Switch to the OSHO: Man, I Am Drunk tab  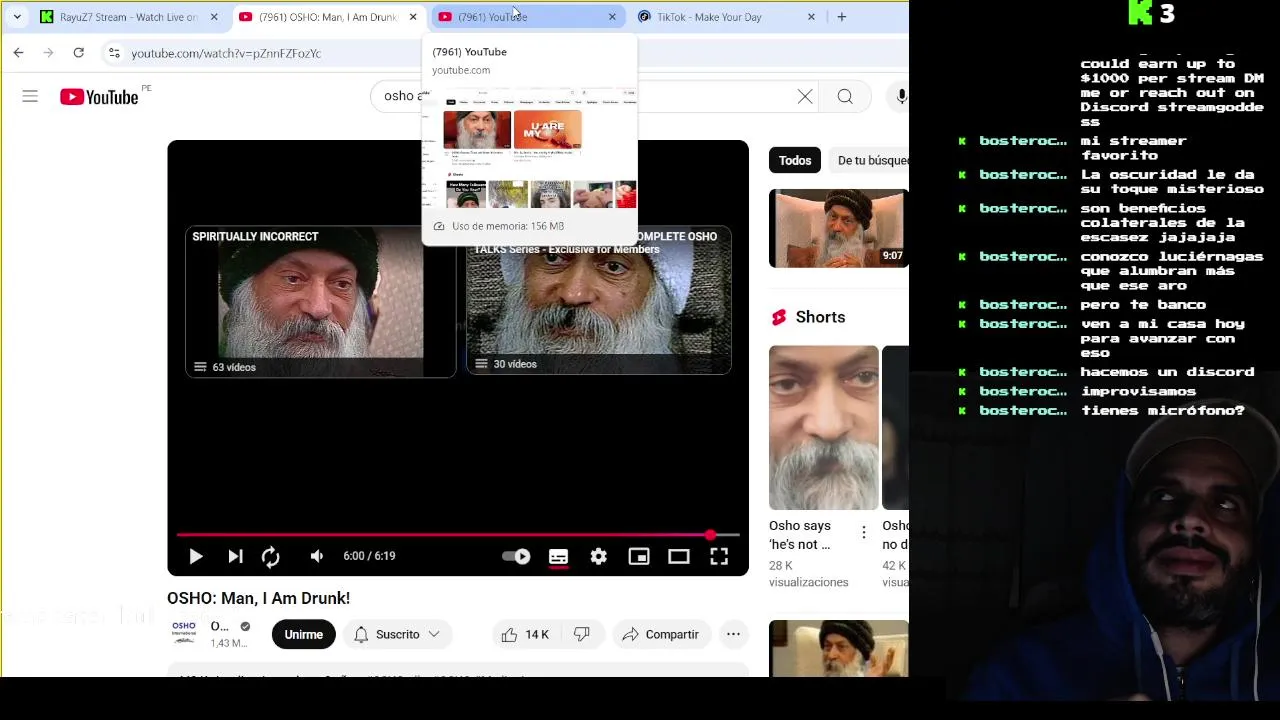tap(327, 17)
